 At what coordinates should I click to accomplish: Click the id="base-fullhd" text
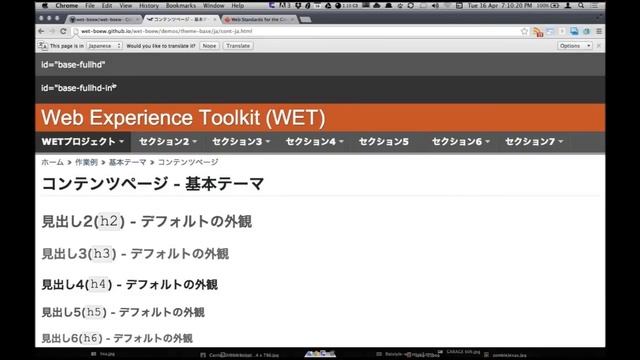[x=73, y=64]
